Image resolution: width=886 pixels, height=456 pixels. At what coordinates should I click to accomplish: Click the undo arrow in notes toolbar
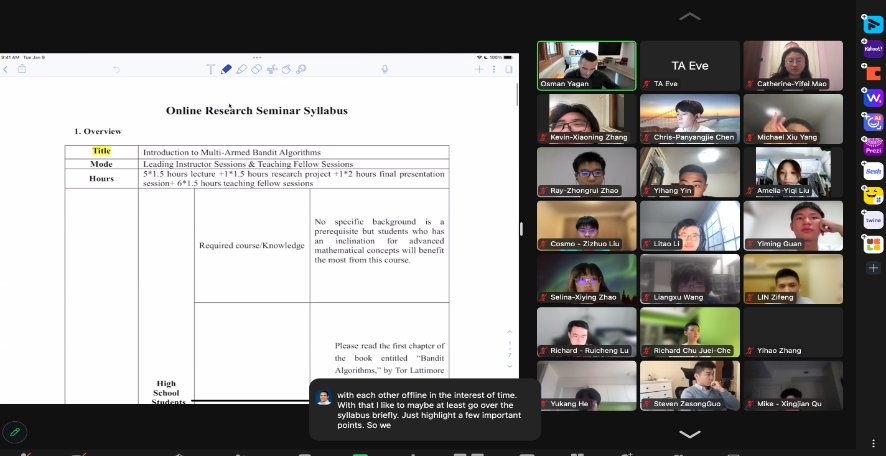[x=116, y=69]
